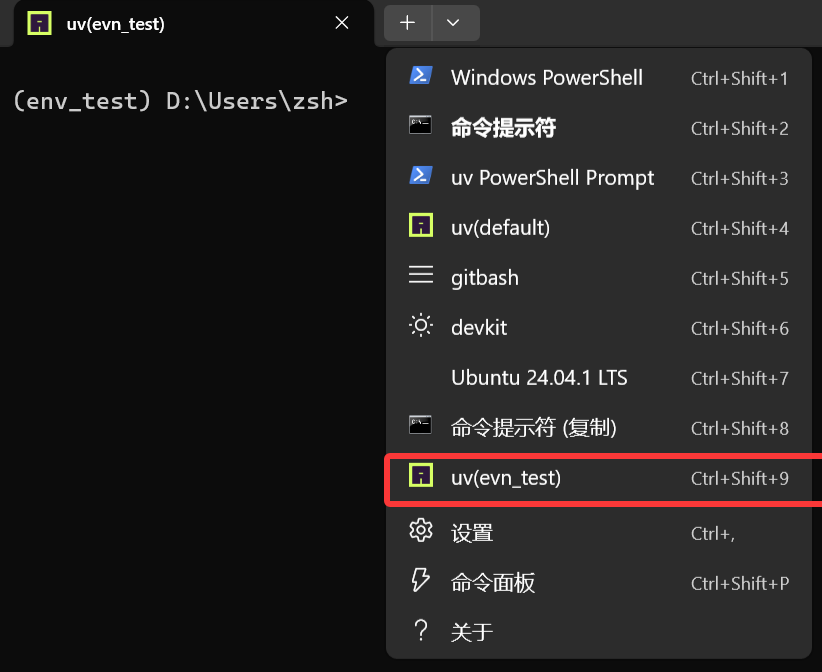Viewport: 822px width, 672px height.
Task: Click the uv icon on the uv(evn_test) tab
Action: click(x=39, y=24)
